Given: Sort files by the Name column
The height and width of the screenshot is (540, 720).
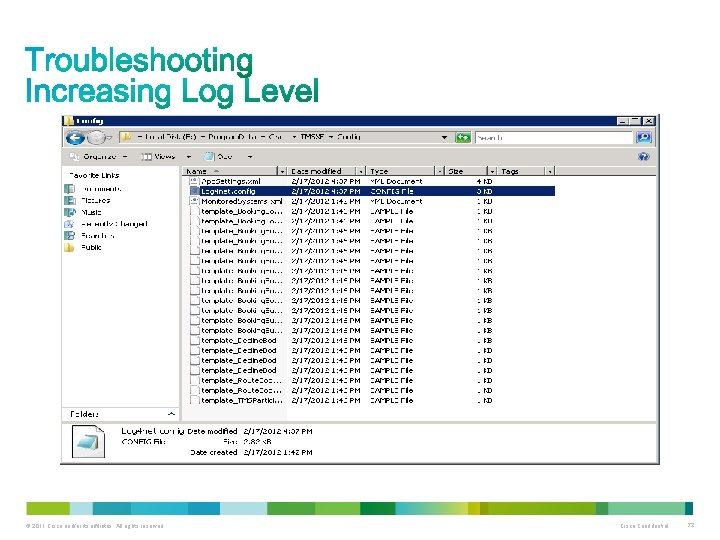Looking at the screenshot, I should coord(230,171).
